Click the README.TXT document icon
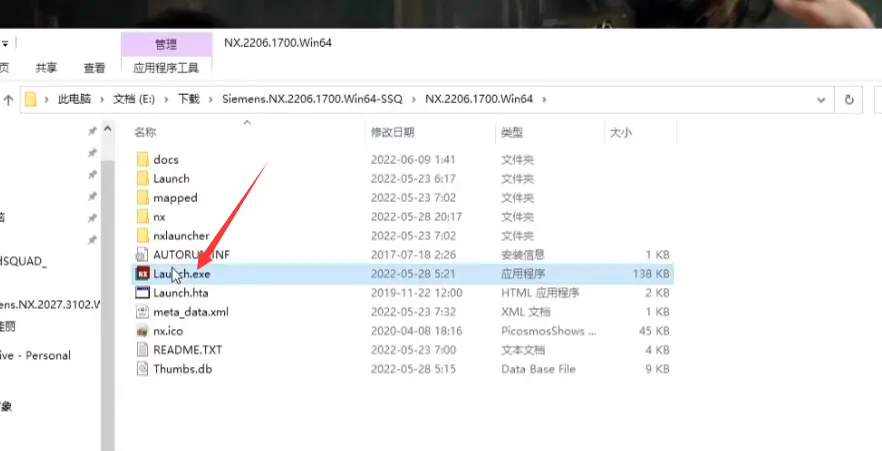 click(x=143, y=350)
